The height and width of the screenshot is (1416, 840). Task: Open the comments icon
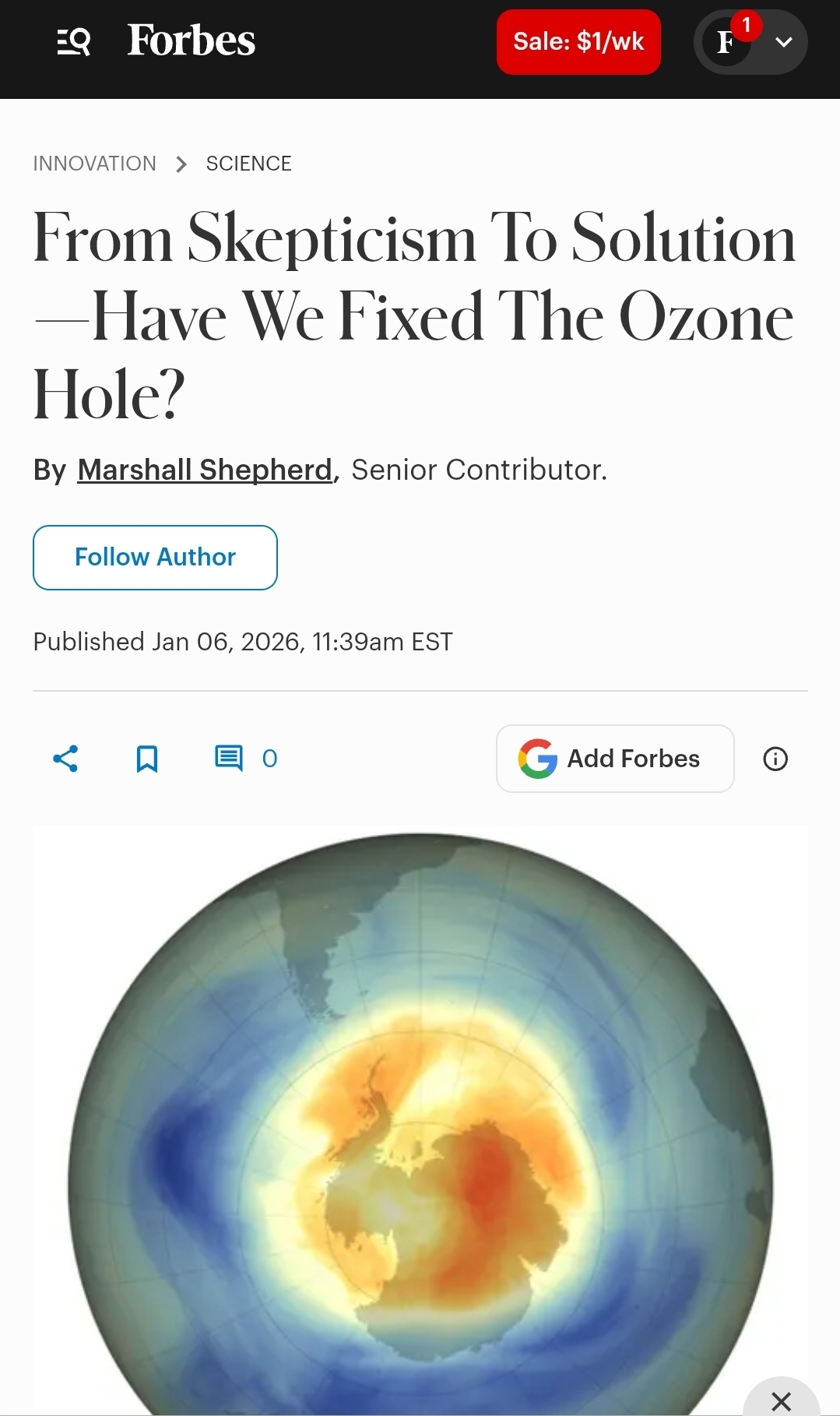pos(228,758)
